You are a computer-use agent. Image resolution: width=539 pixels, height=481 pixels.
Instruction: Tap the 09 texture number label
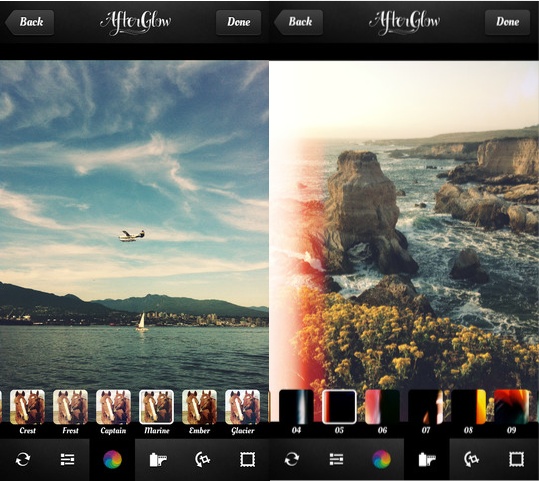tap(512, 430)
